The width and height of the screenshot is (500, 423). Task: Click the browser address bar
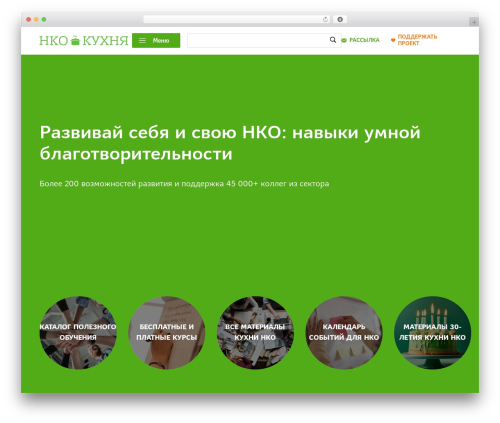pos(237,20)
